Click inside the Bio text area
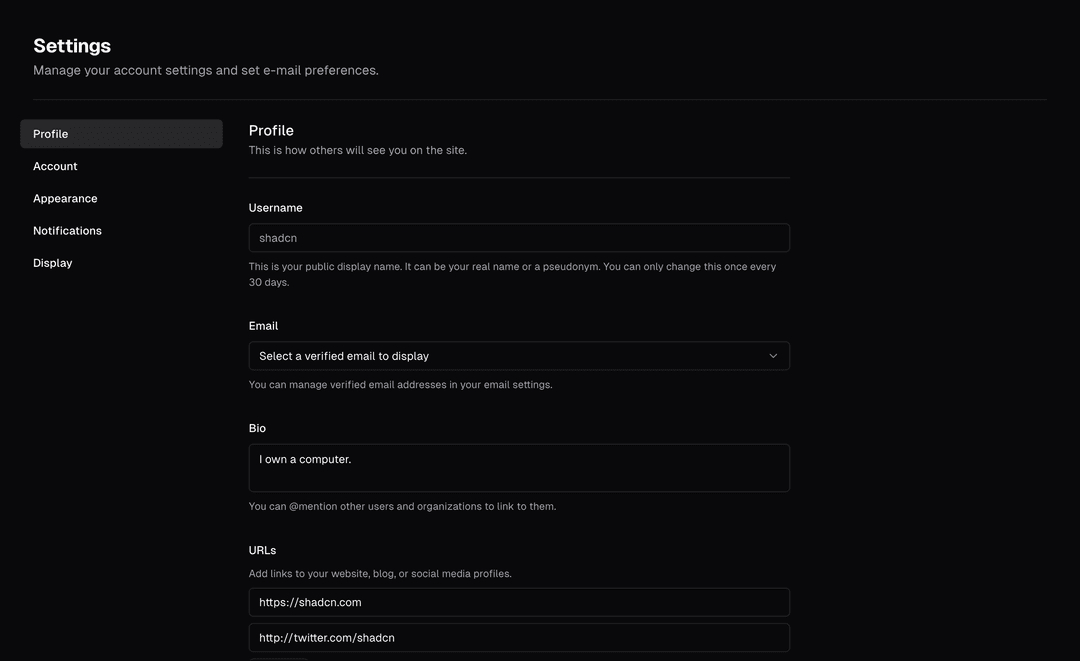The image size is (1080, 661). tap(518, 467)
